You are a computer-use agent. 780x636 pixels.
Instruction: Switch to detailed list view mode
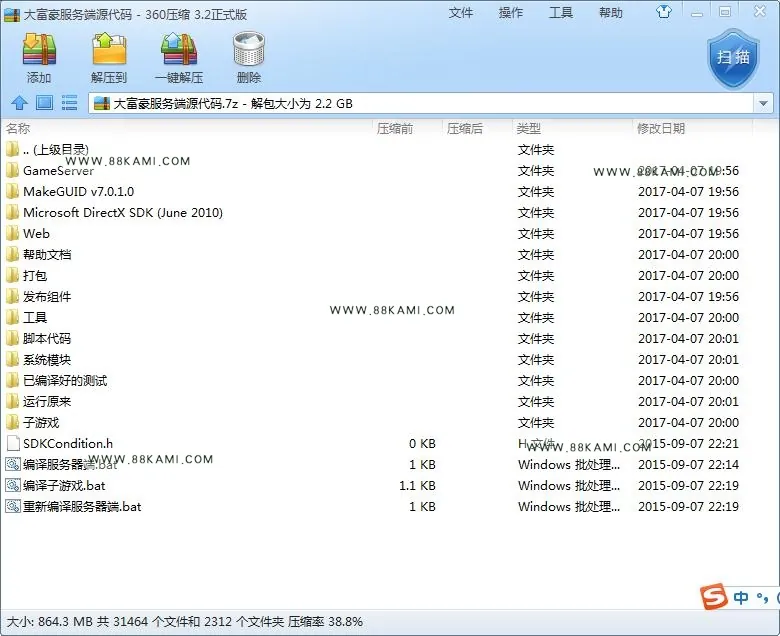pyautogui.click(x=69, y=103)
